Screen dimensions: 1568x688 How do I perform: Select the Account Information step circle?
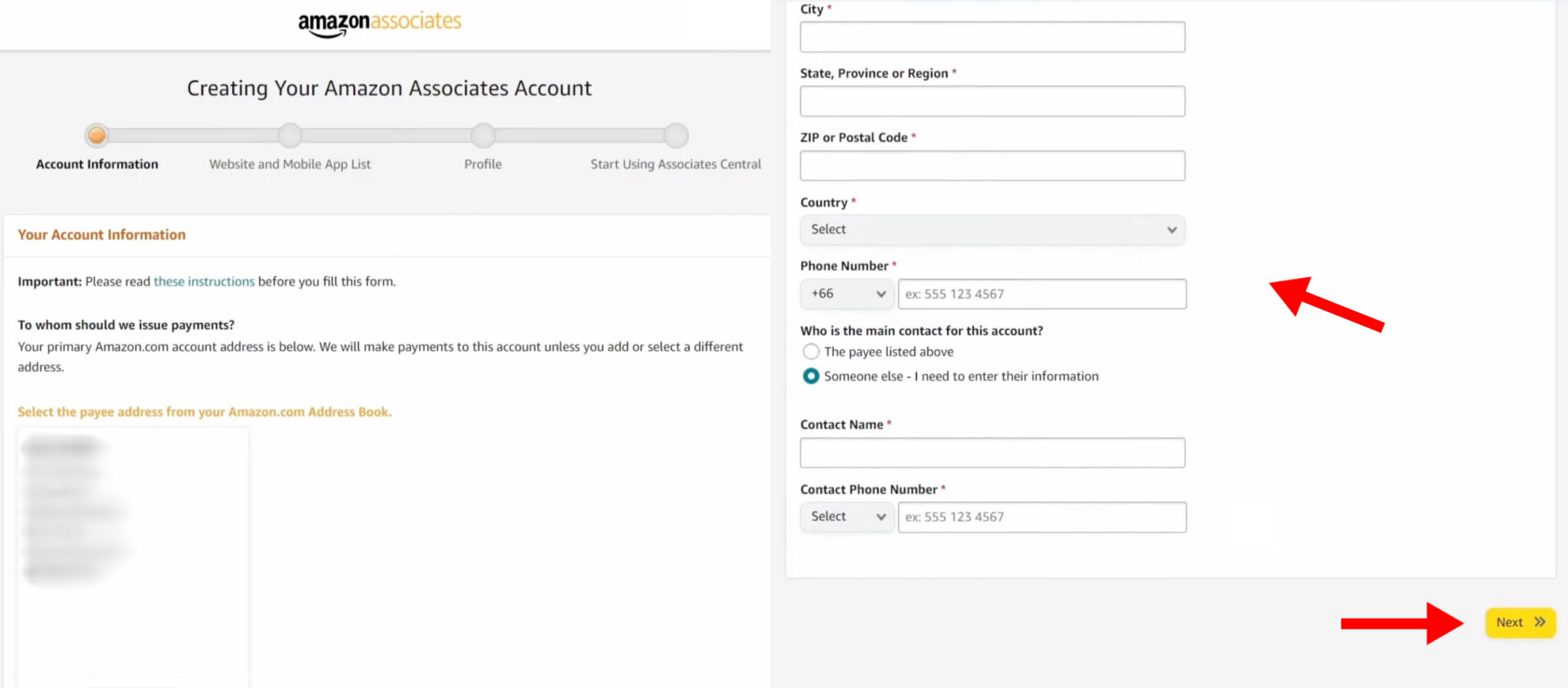[x=97, y=135]
